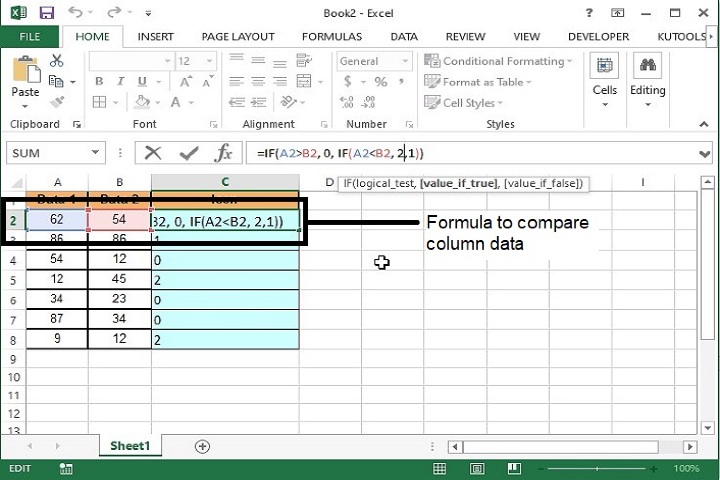Click the Orientation text angle icon
This screenshot has height=480, width=720.
[x=289, y=102]
